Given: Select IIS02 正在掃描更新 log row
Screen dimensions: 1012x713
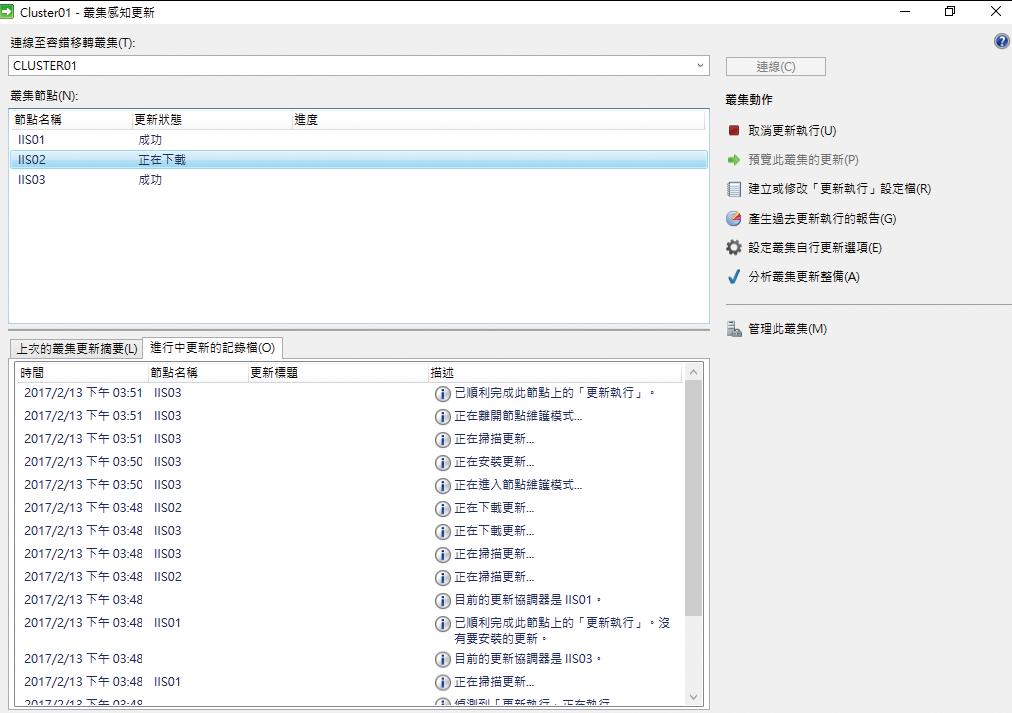Looking at the screenshot, I should pyautogui.click(x=349, y=577).
